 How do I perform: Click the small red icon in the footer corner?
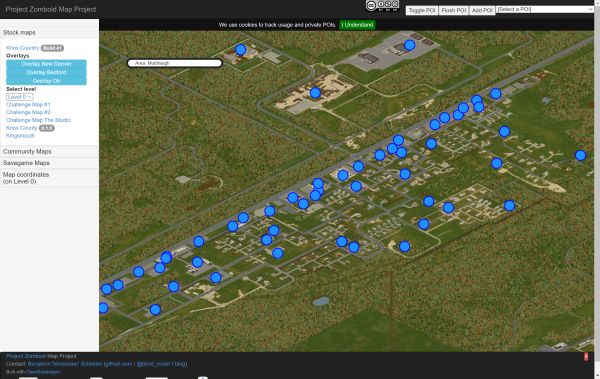pos(586,357)
